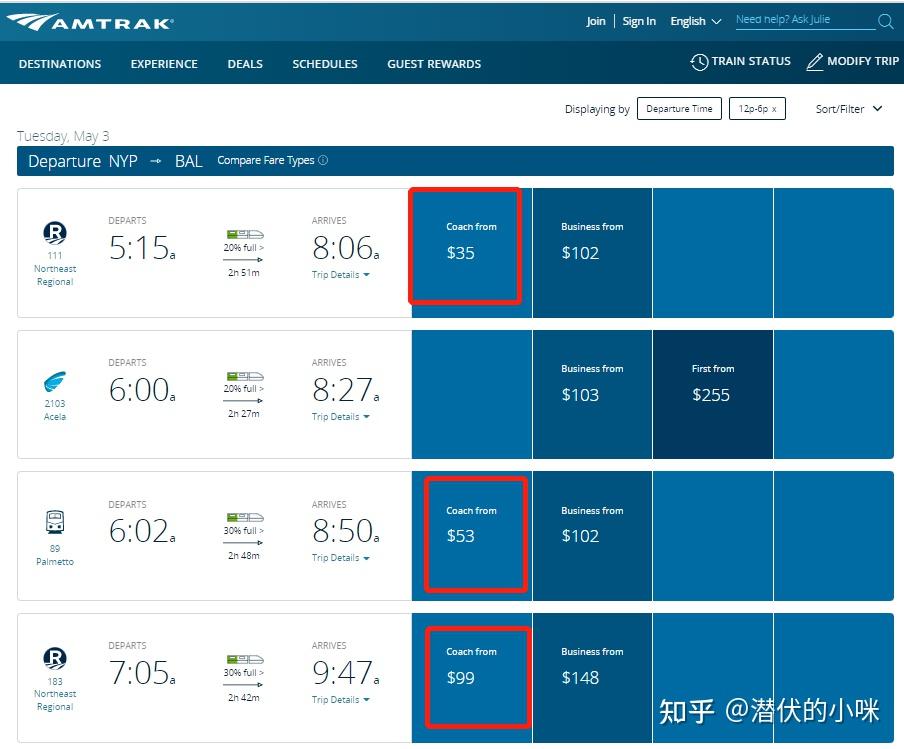Open the Guest Rewards menu

pos(434,64)
